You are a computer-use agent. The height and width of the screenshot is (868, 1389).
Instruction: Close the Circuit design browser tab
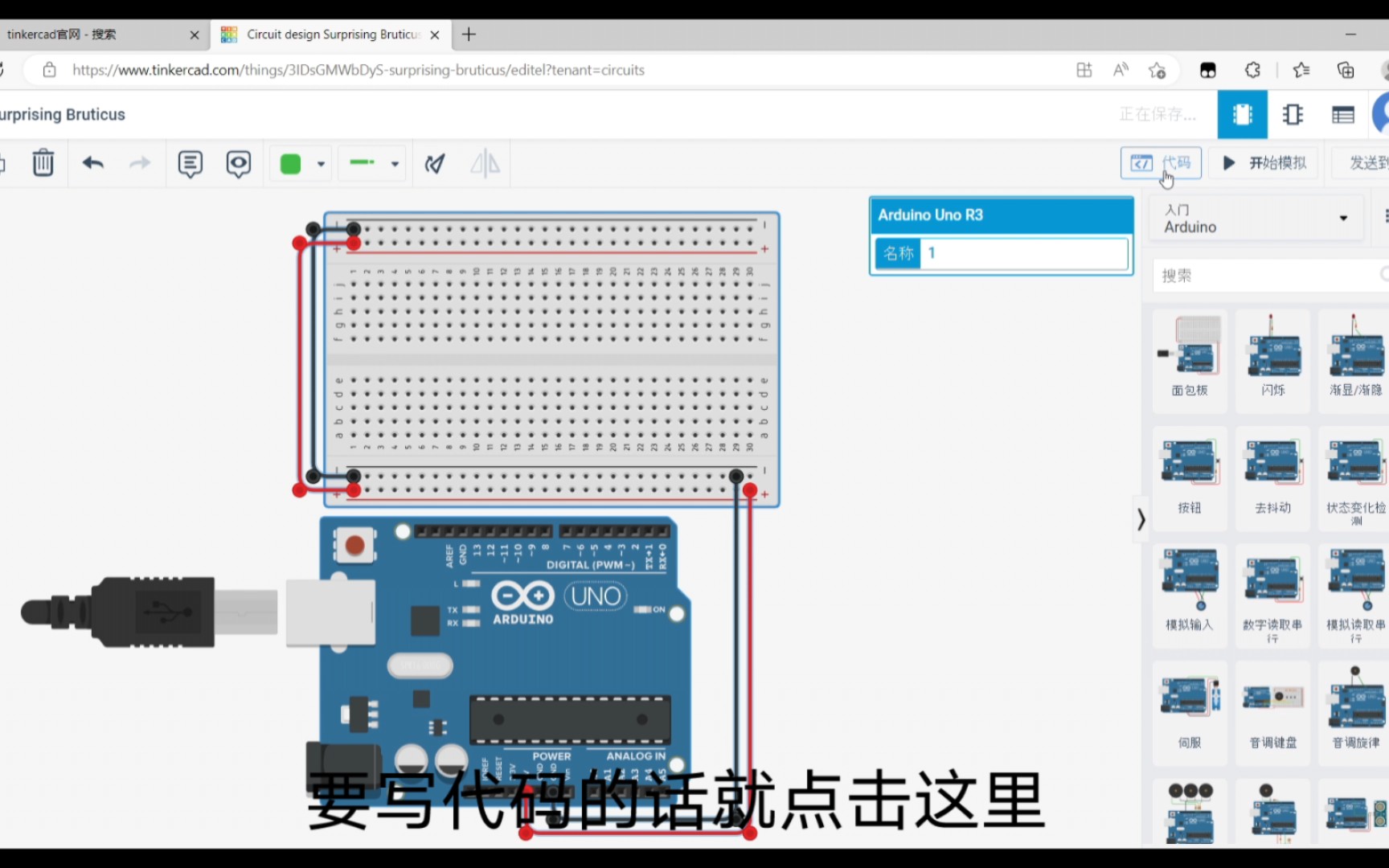[x=435, y=35]
